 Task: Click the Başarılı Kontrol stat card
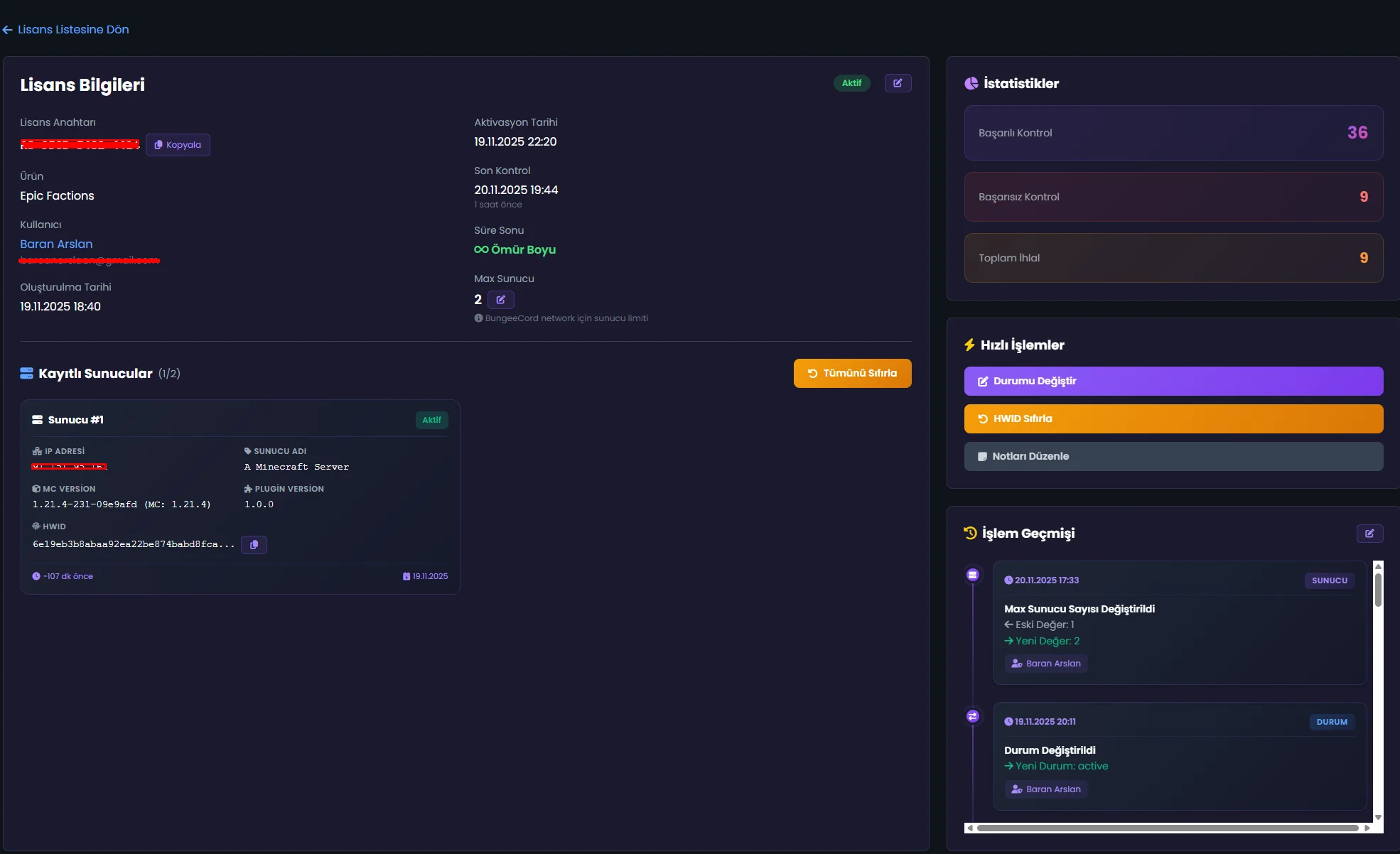click(x=1173, y=133)
